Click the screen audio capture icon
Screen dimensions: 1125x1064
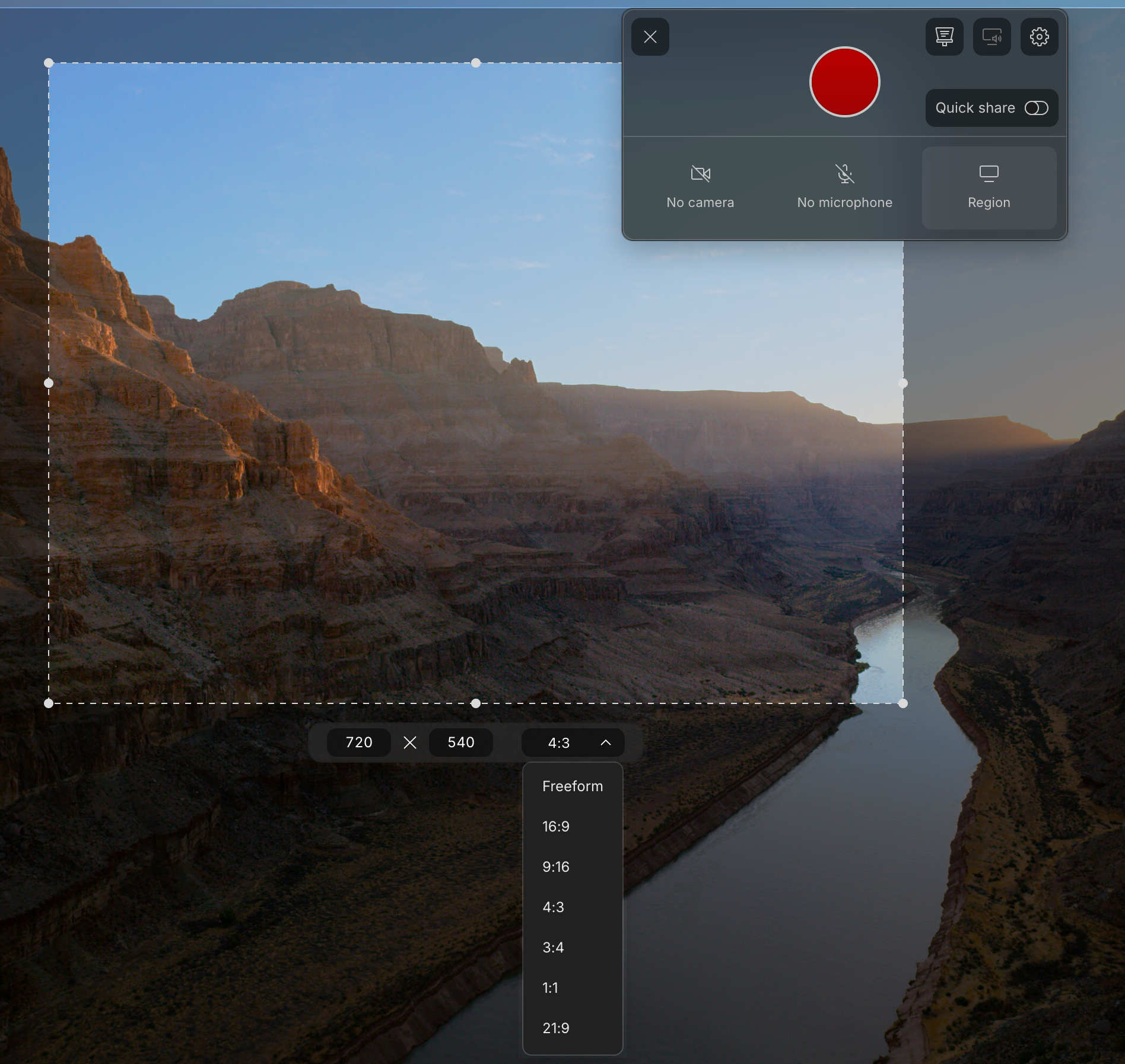pos(992,37)
